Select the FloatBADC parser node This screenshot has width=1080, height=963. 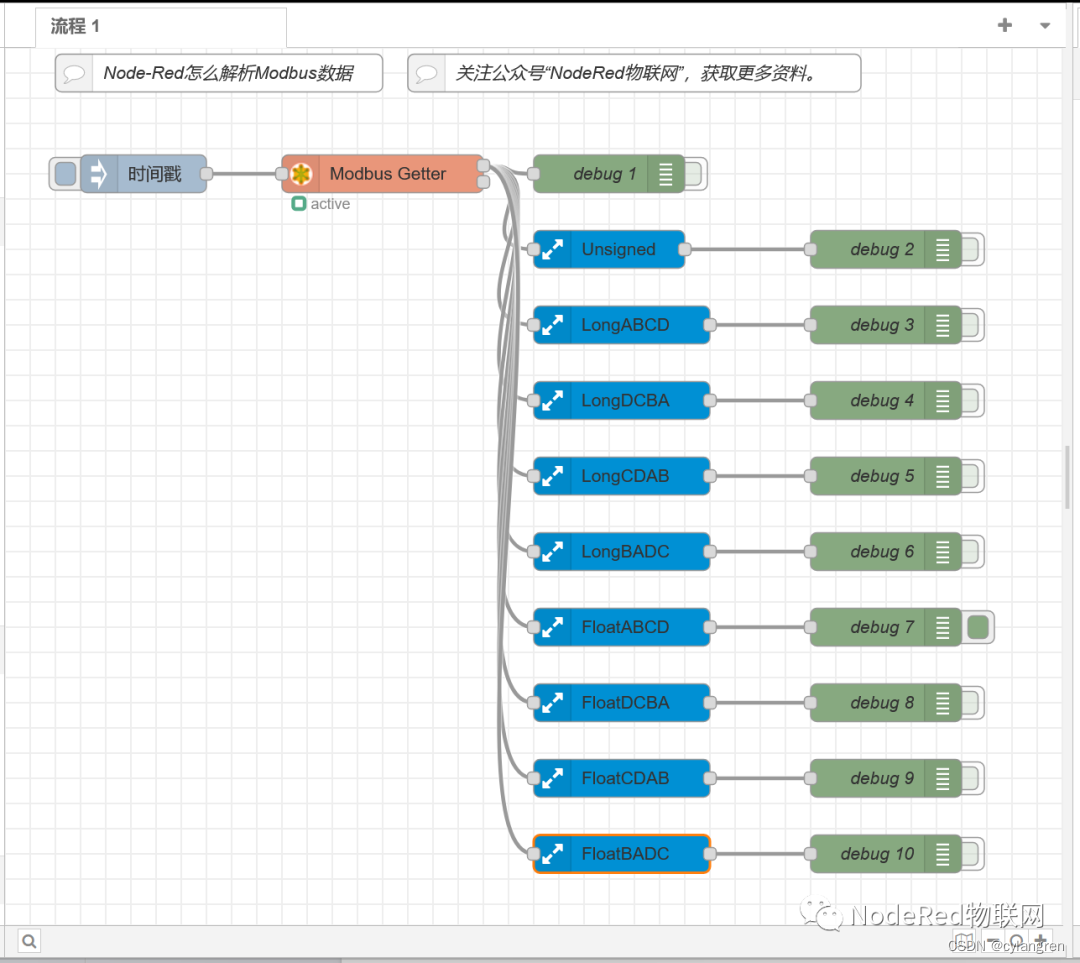pos(622,853)
